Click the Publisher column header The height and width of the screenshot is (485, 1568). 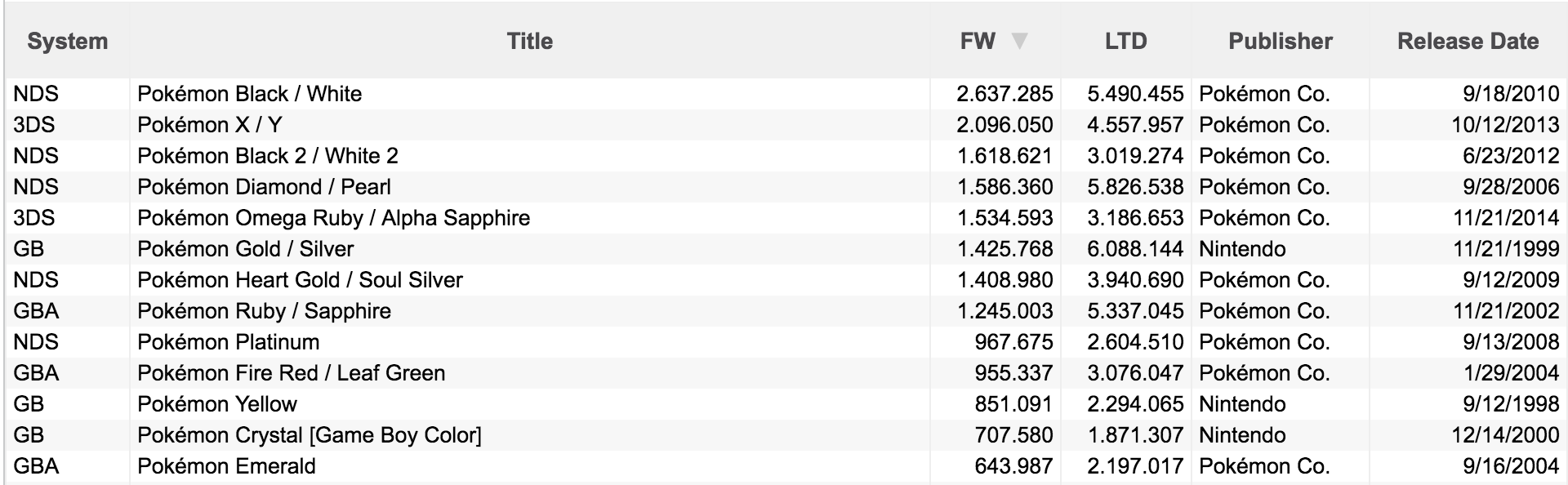(1280, 41)
